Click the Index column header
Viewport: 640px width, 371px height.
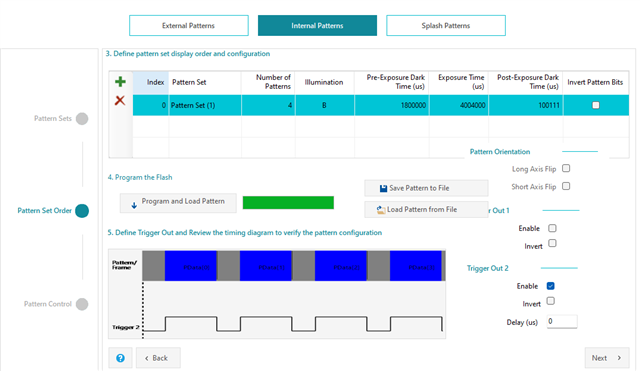151,82
